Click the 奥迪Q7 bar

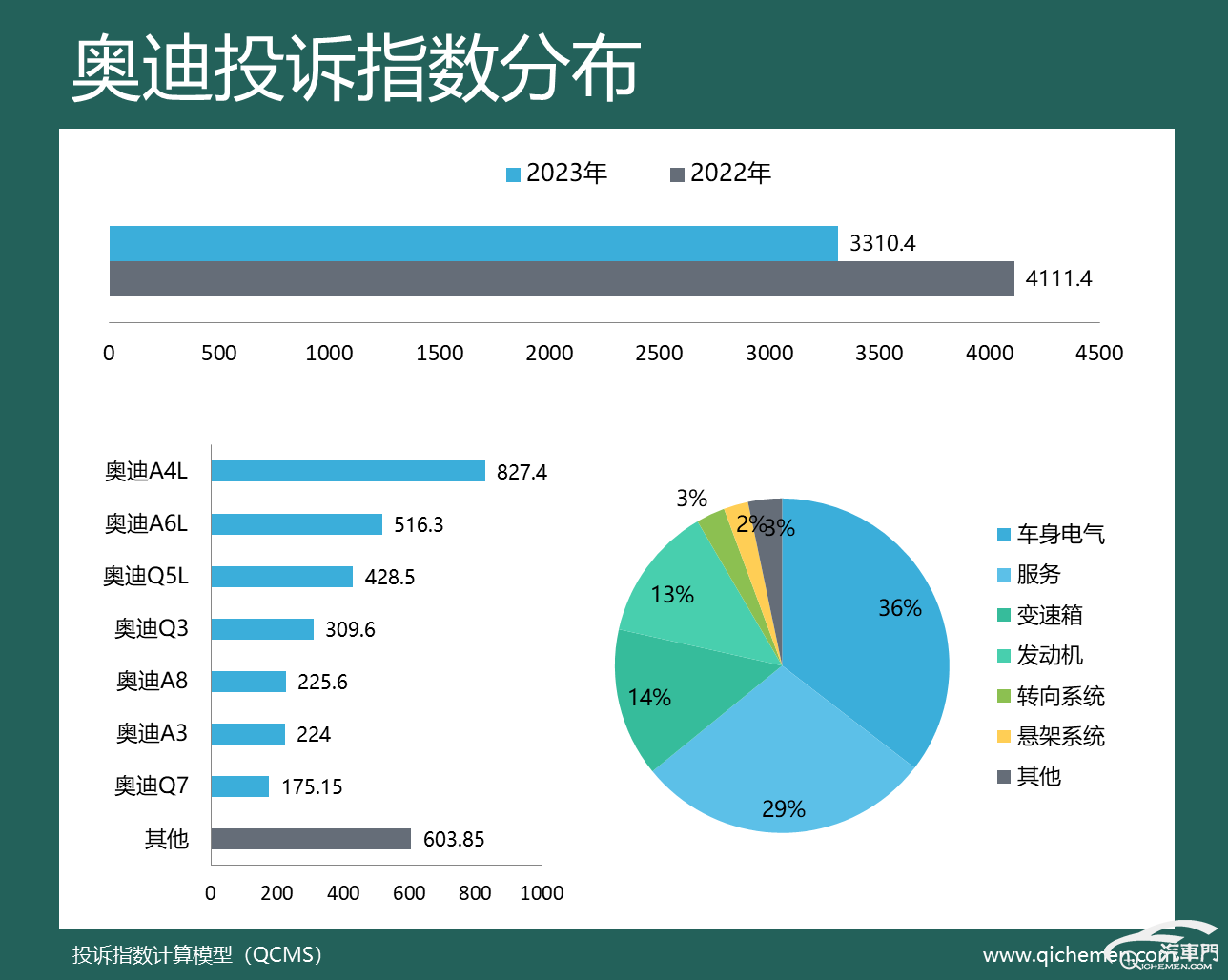[240, 786]
